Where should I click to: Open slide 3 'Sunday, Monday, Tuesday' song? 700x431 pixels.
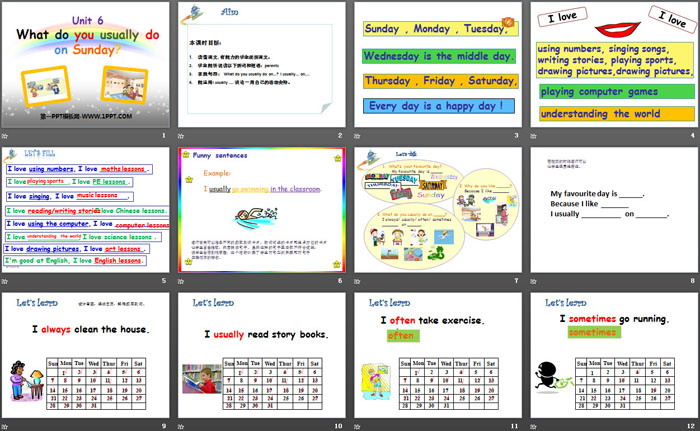(438, 65)
